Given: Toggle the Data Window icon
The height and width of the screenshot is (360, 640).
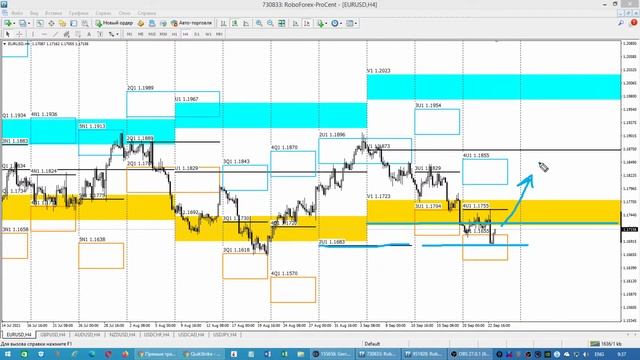Looking at the screenshot, I should click(x=51, y=23).
